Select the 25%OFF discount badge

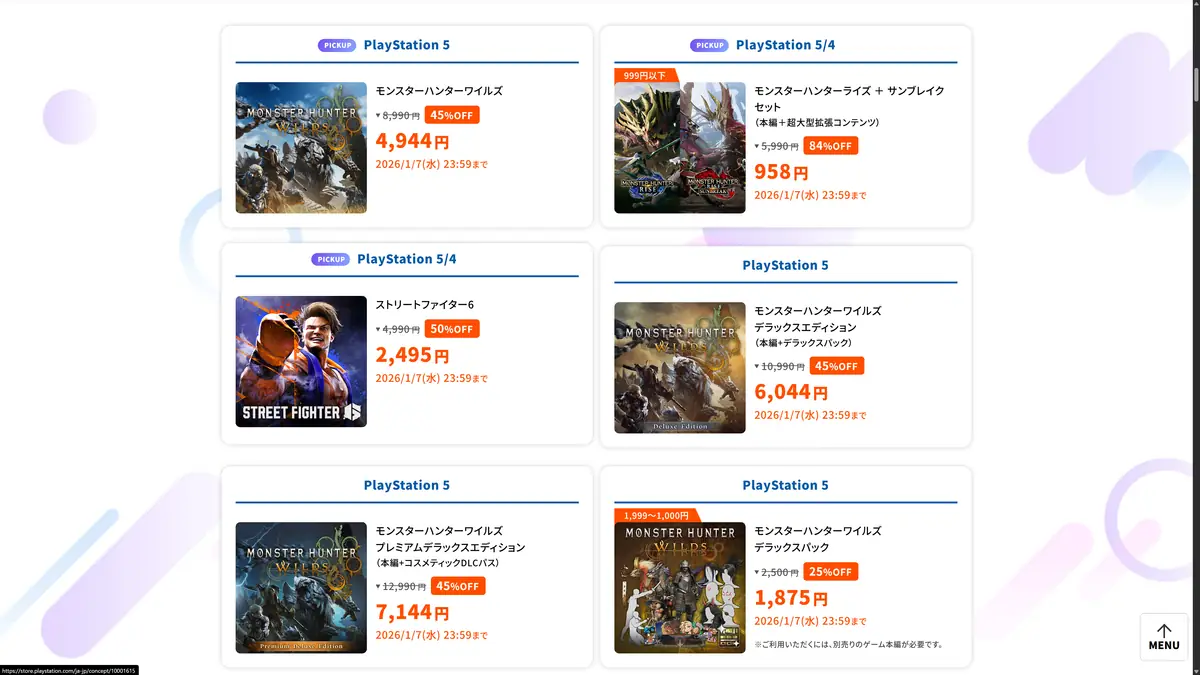click(x=830, y=572)
